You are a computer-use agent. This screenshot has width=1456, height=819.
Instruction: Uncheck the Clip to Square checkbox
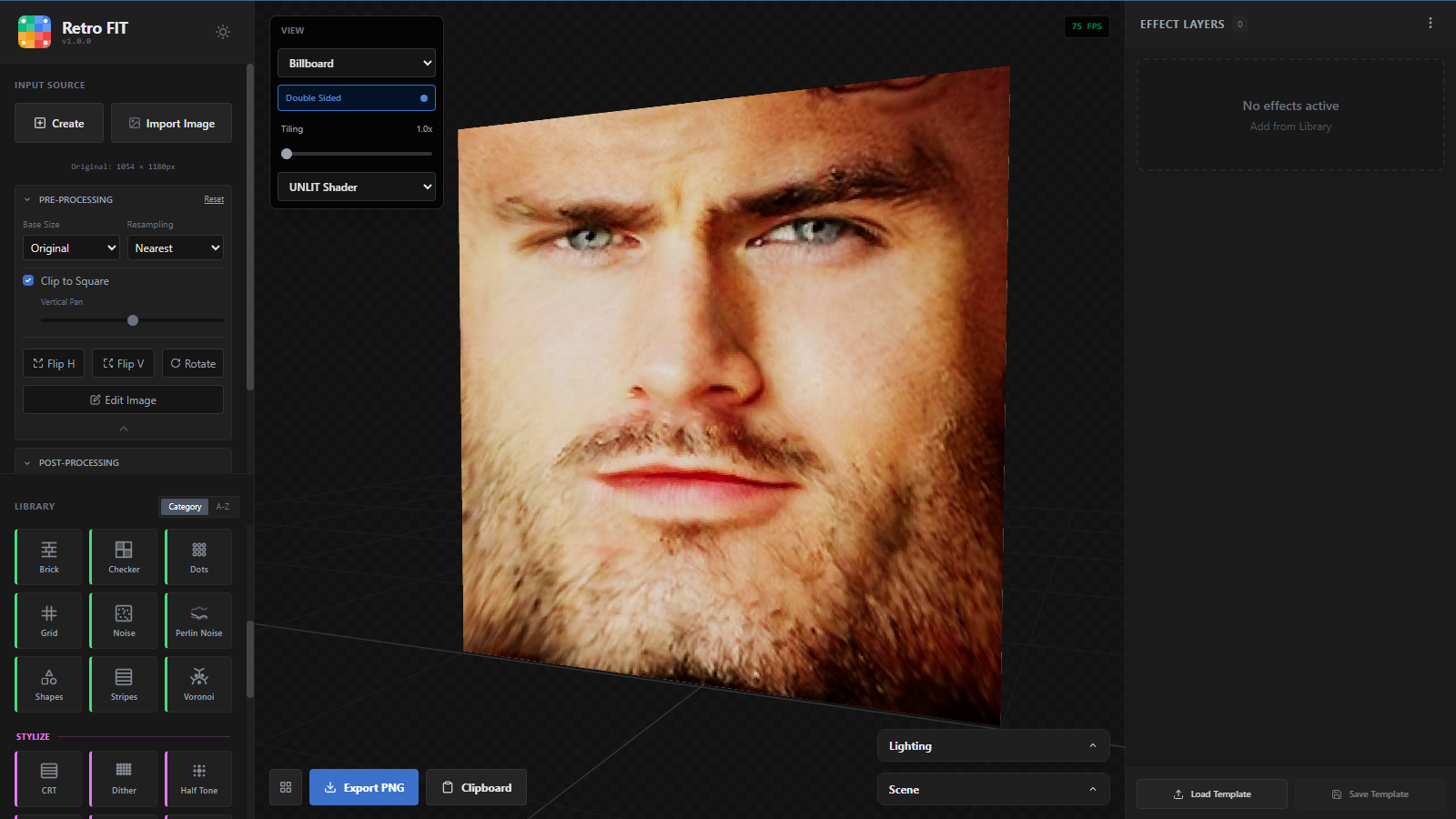(x=28, y=280)
